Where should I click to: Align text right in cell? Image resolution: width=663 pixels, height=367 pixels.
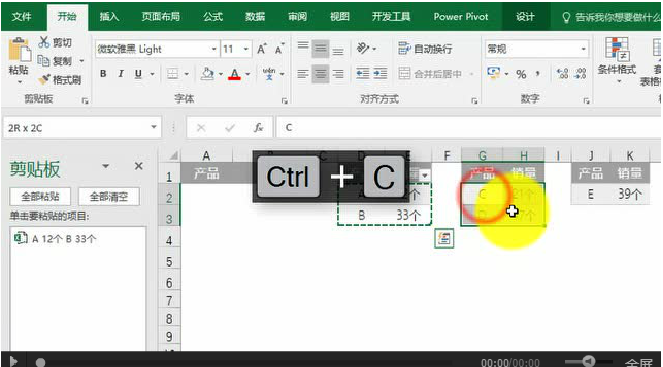point(337,74)
